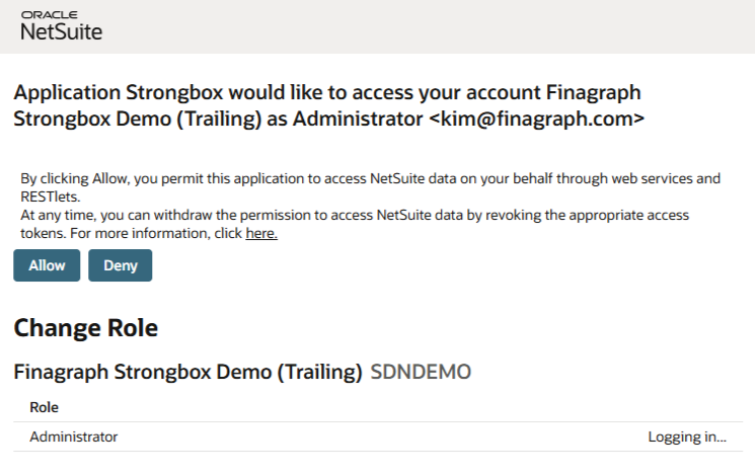Click the Role column header

click(x=44, y=407)
